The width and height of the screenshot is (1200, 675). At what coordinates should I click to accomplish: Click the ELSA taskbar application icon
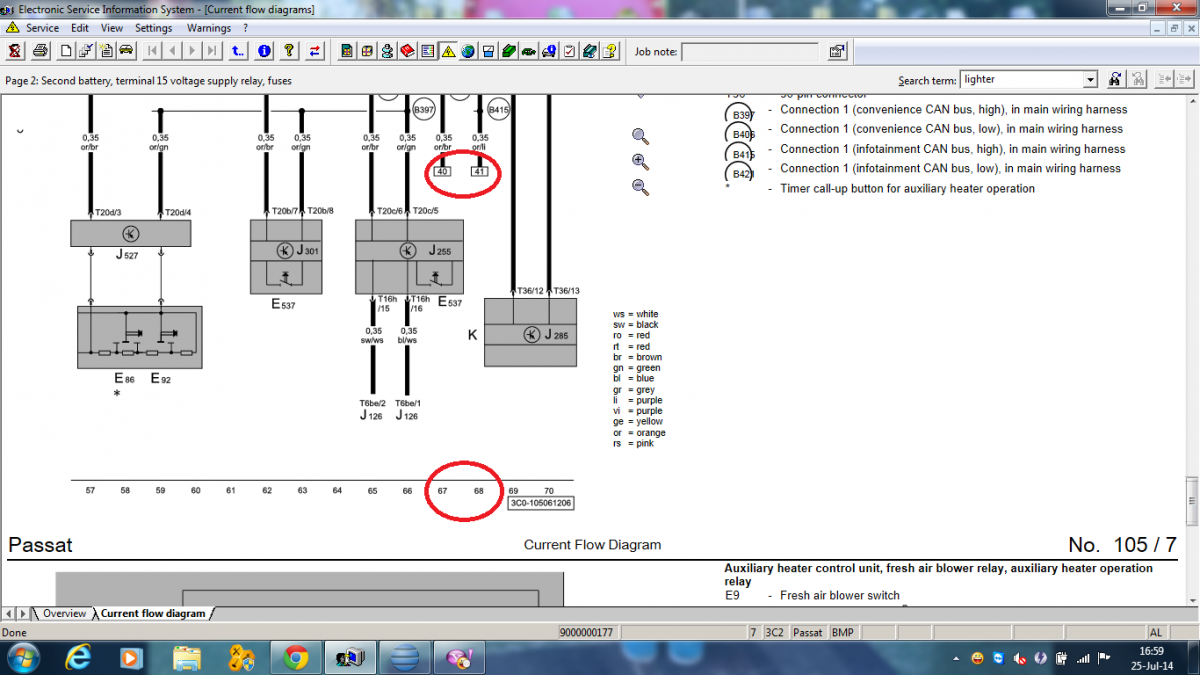click(350, 657)
